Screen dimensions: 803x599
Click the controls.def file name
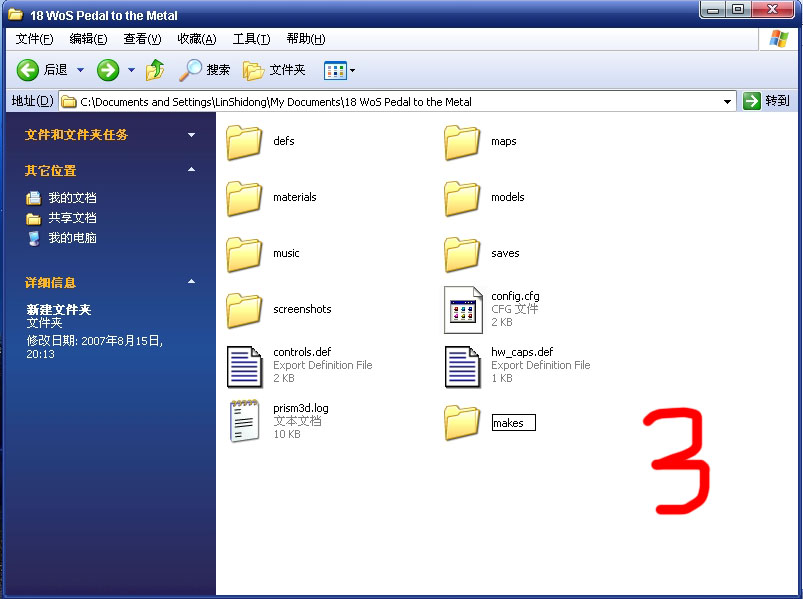(302, 352)
